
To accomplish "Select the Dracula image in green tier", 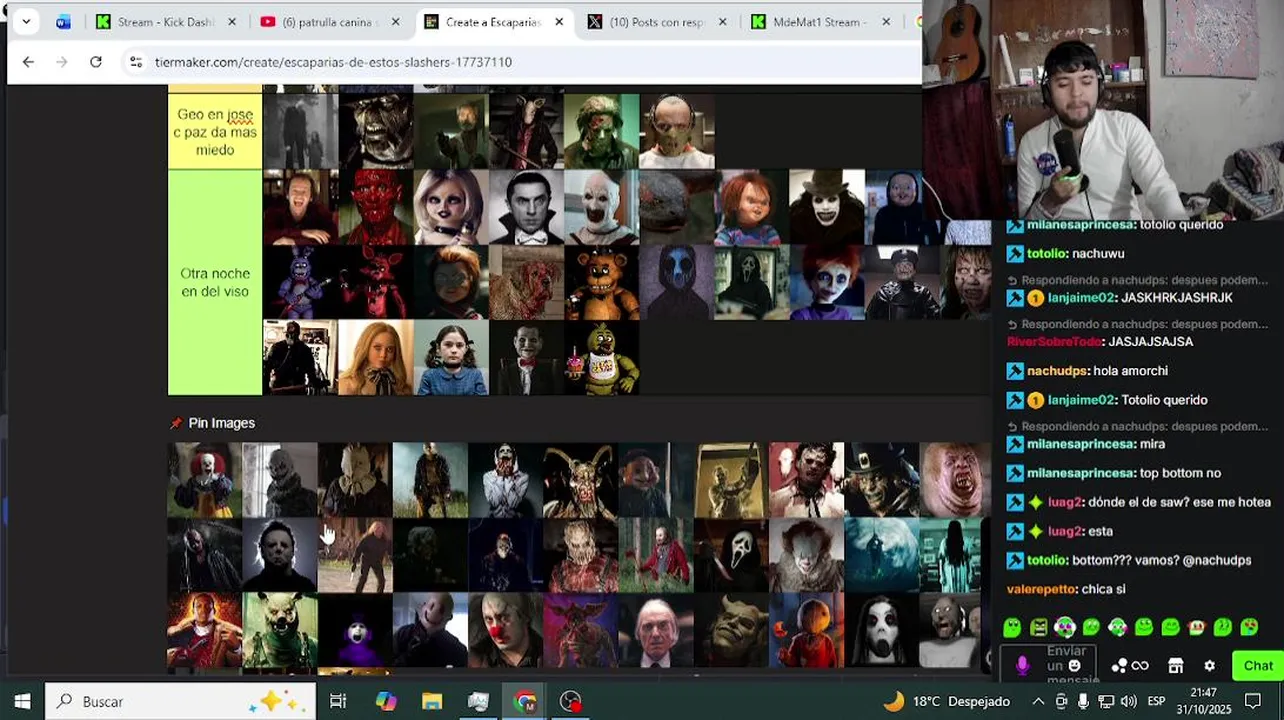I will (x=526, y=207).
